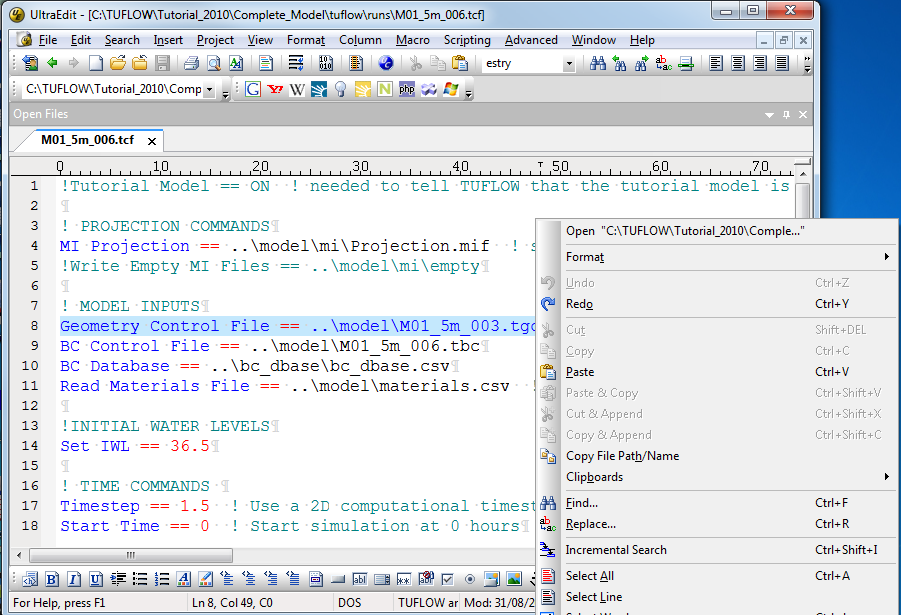Click the Justify toolbar icon
Screen dimensions: 901x615
click(781, 63)
